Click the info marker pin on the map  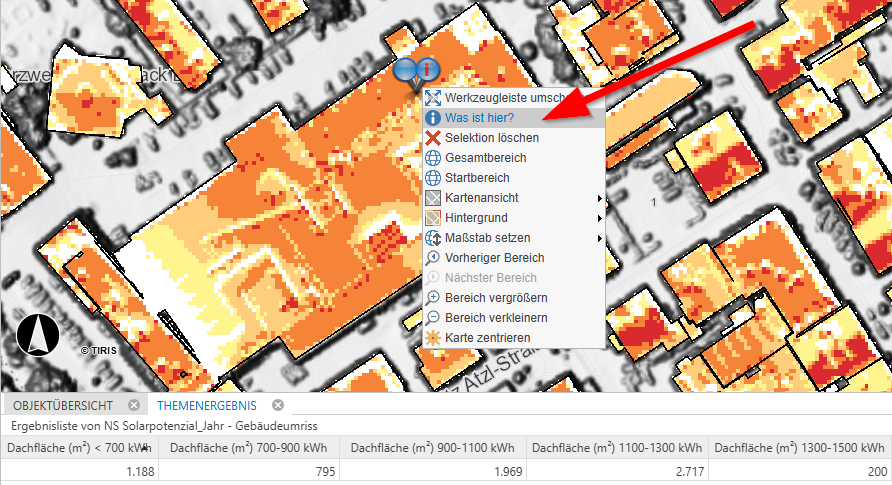(428, 70)
